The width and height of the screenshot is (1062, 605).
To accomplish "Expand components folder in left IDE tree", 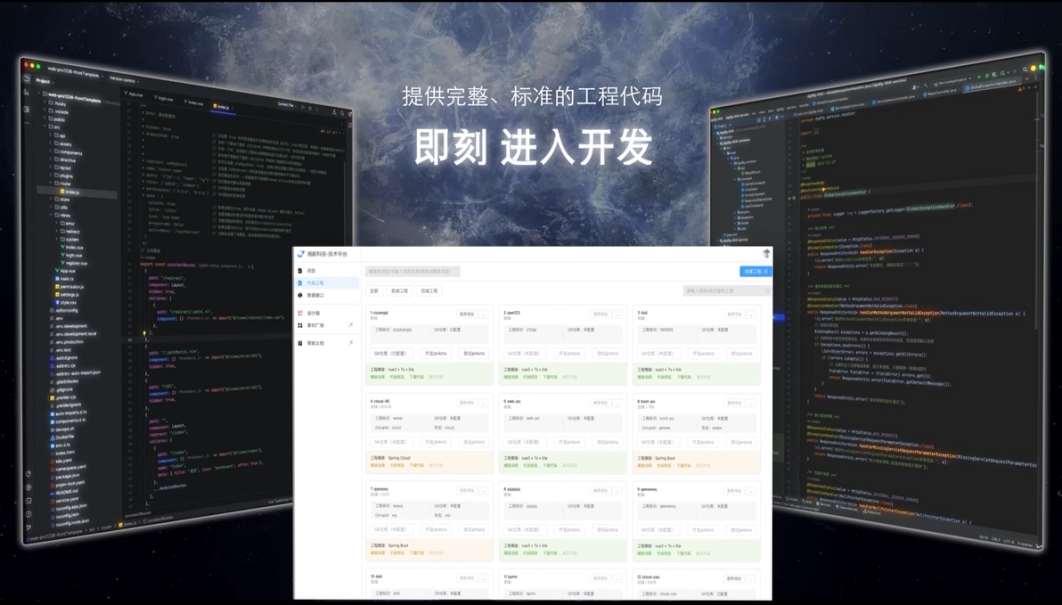I will click(x=51, y=151).
